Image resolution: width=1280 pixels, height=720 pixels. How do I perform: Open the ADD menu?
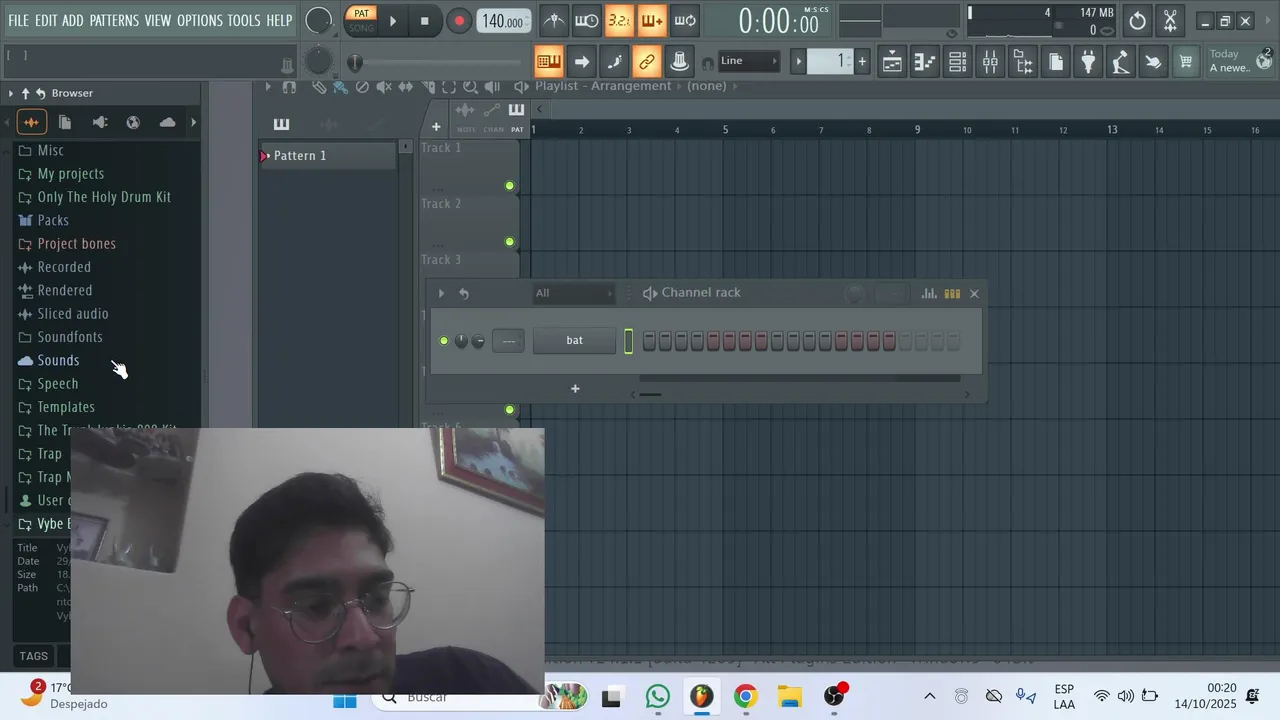(x=73, y=20)
